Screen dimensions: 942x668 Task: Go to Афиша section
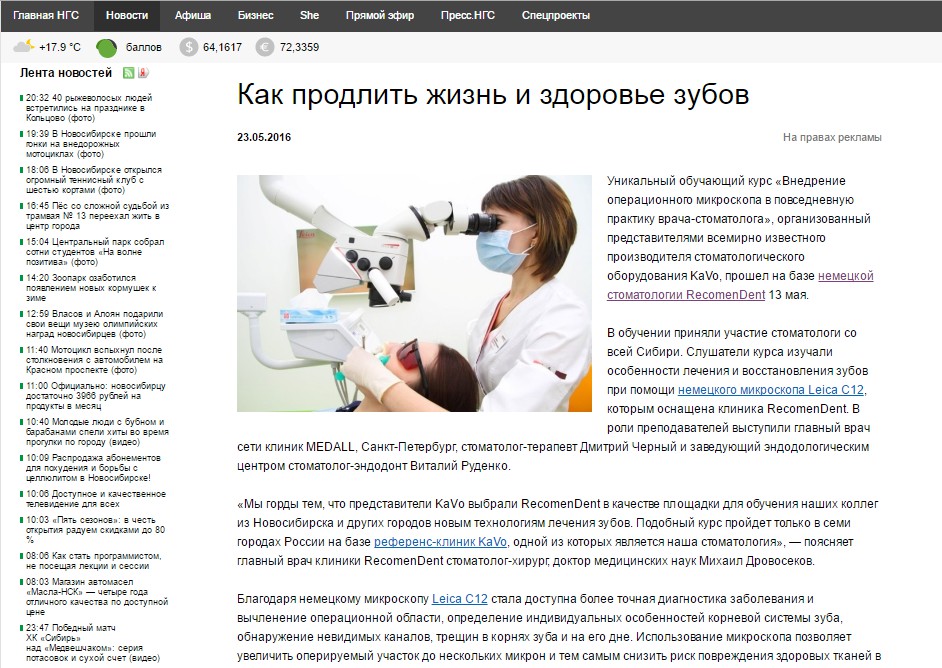[x=193, y=16]
